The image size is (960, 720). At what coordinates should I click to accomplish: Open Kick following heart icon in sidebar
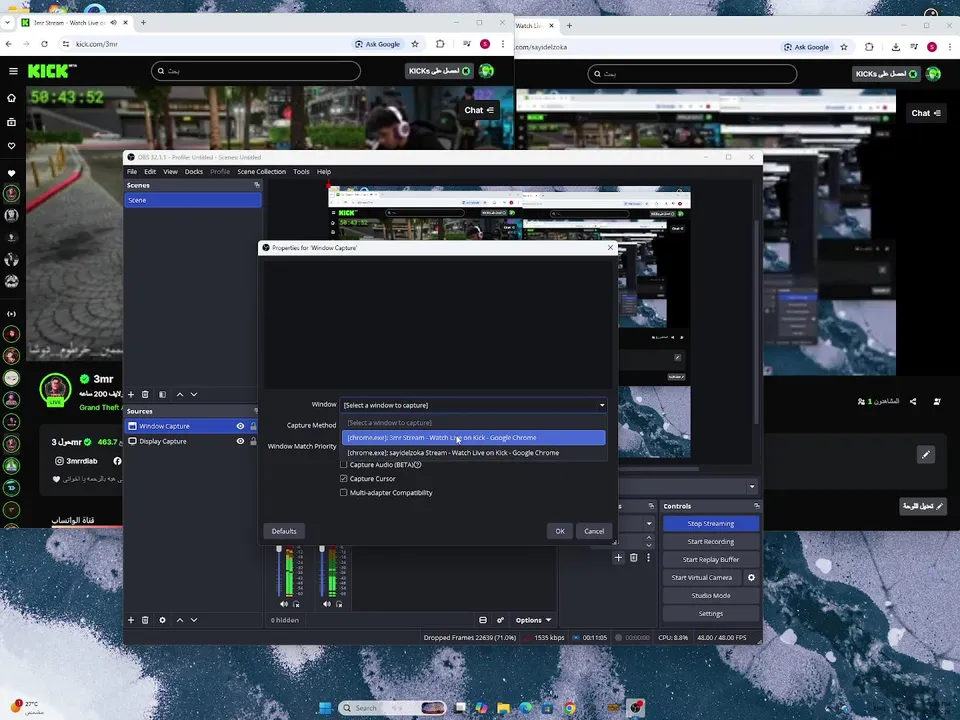(x=11, y=146)
